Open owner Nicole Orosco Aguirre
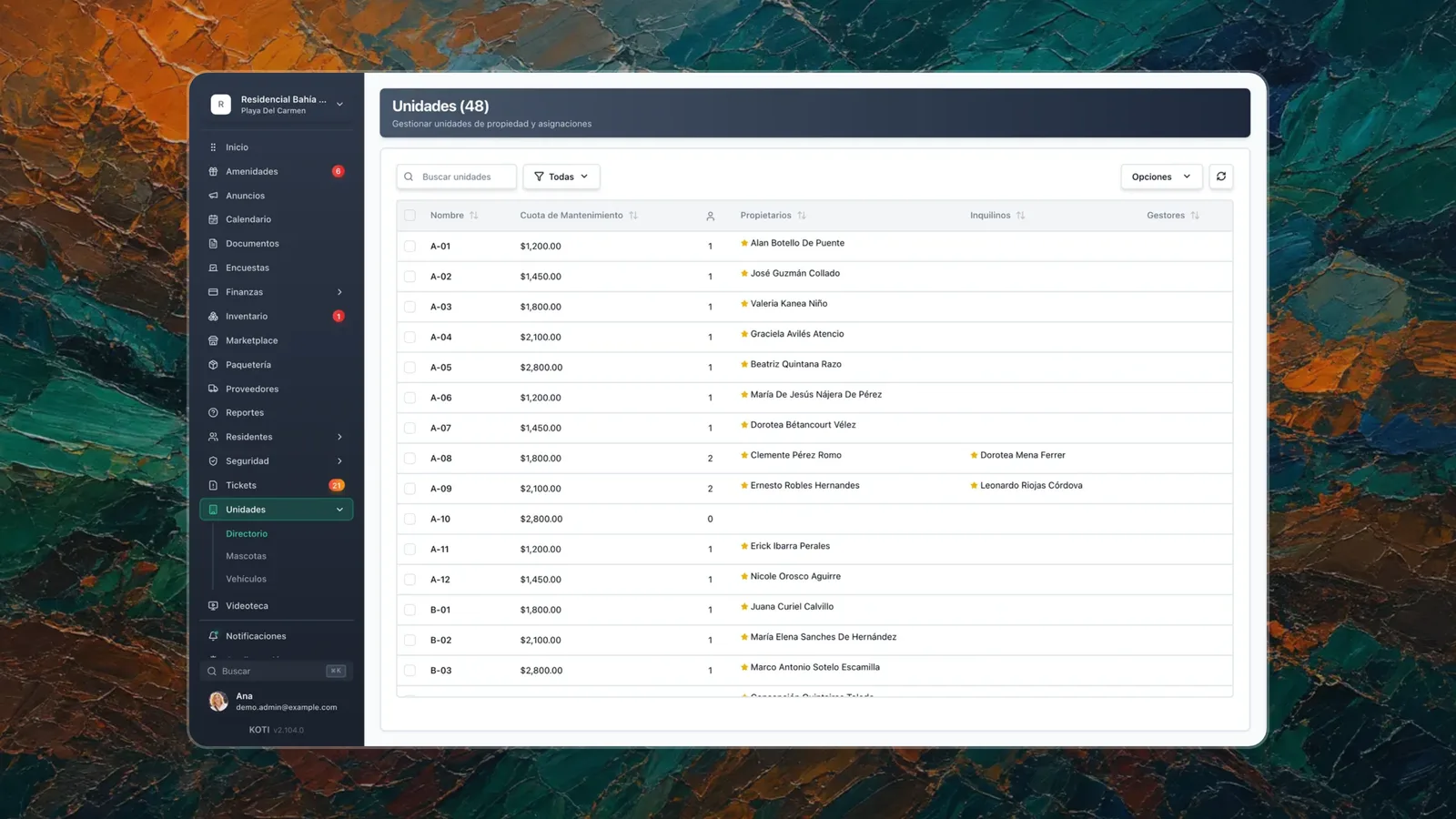The height and width of the screenshot is (819, 1456). [795, 576]
